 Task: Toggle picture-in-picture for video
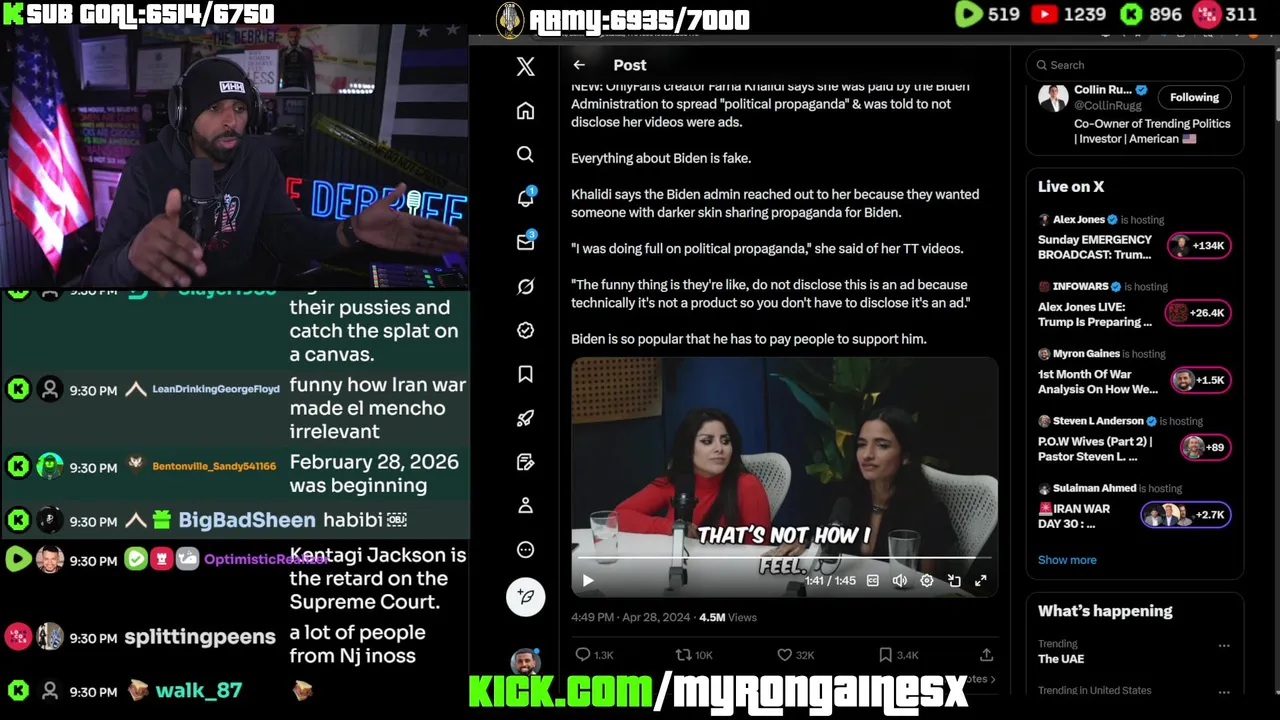pos(954,581)
